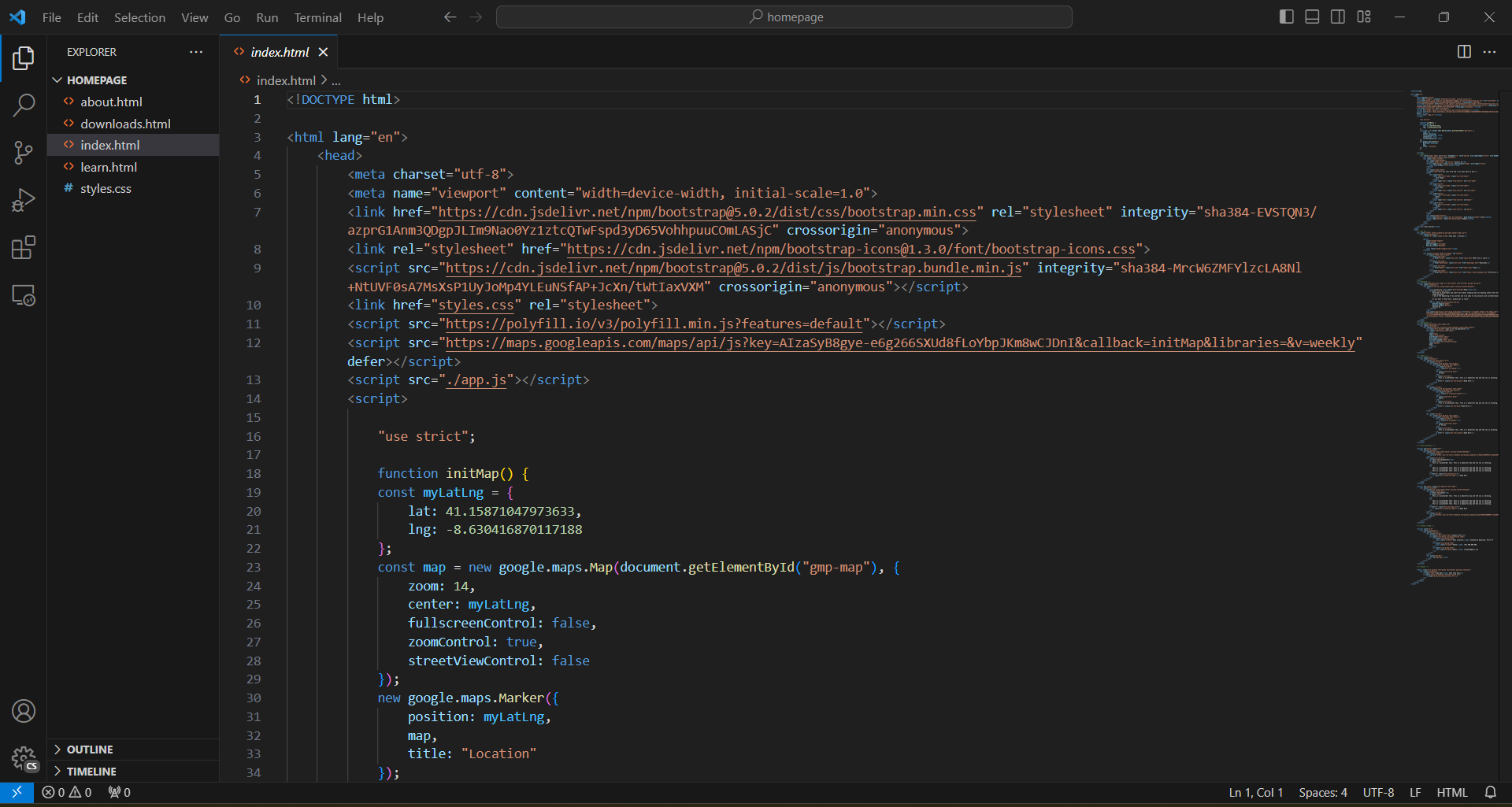Image resolution: width=1512 pixels, height=807 pixels.
Task: Open the Extensions view
Action: click(24, 248)
